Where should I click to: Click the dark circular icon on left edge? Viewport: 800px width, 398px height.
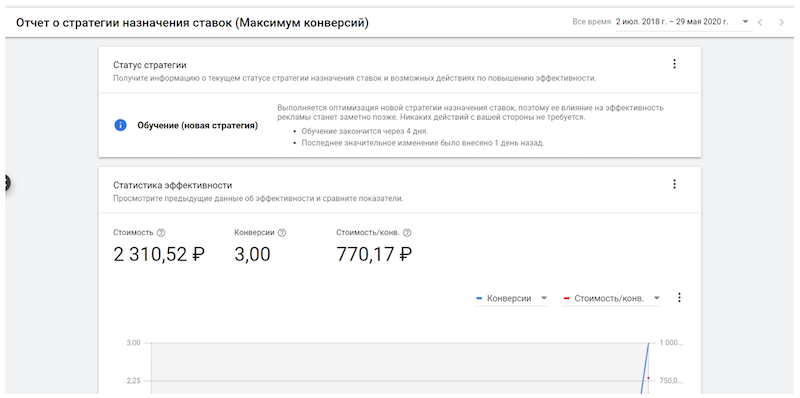coord(6,182)
